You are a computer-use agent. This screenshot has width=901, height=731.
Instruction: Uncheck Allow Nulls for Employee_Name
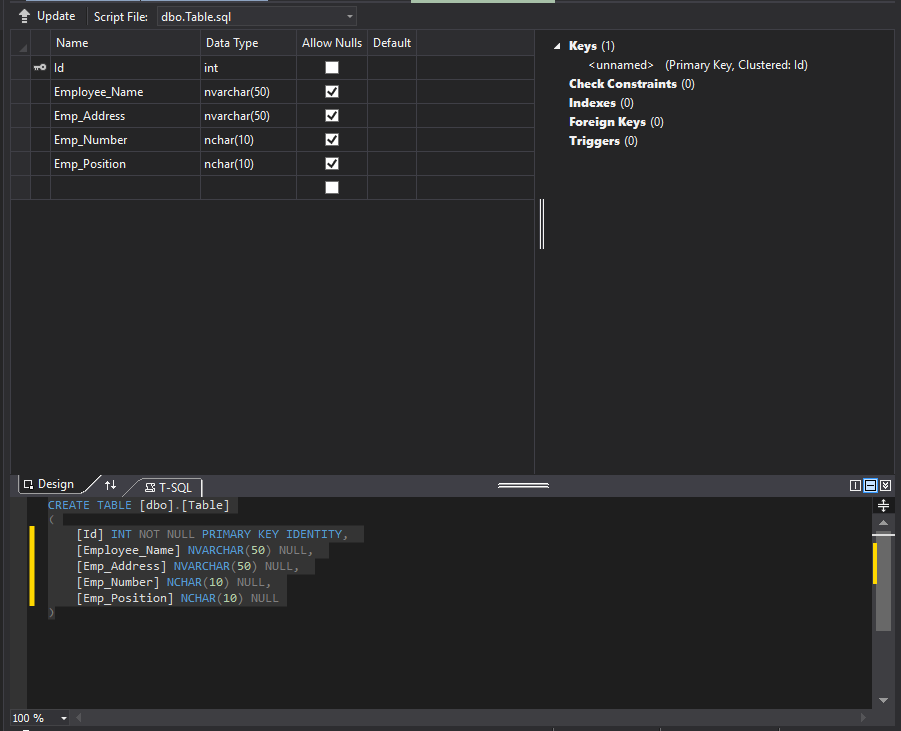point(333,91)
